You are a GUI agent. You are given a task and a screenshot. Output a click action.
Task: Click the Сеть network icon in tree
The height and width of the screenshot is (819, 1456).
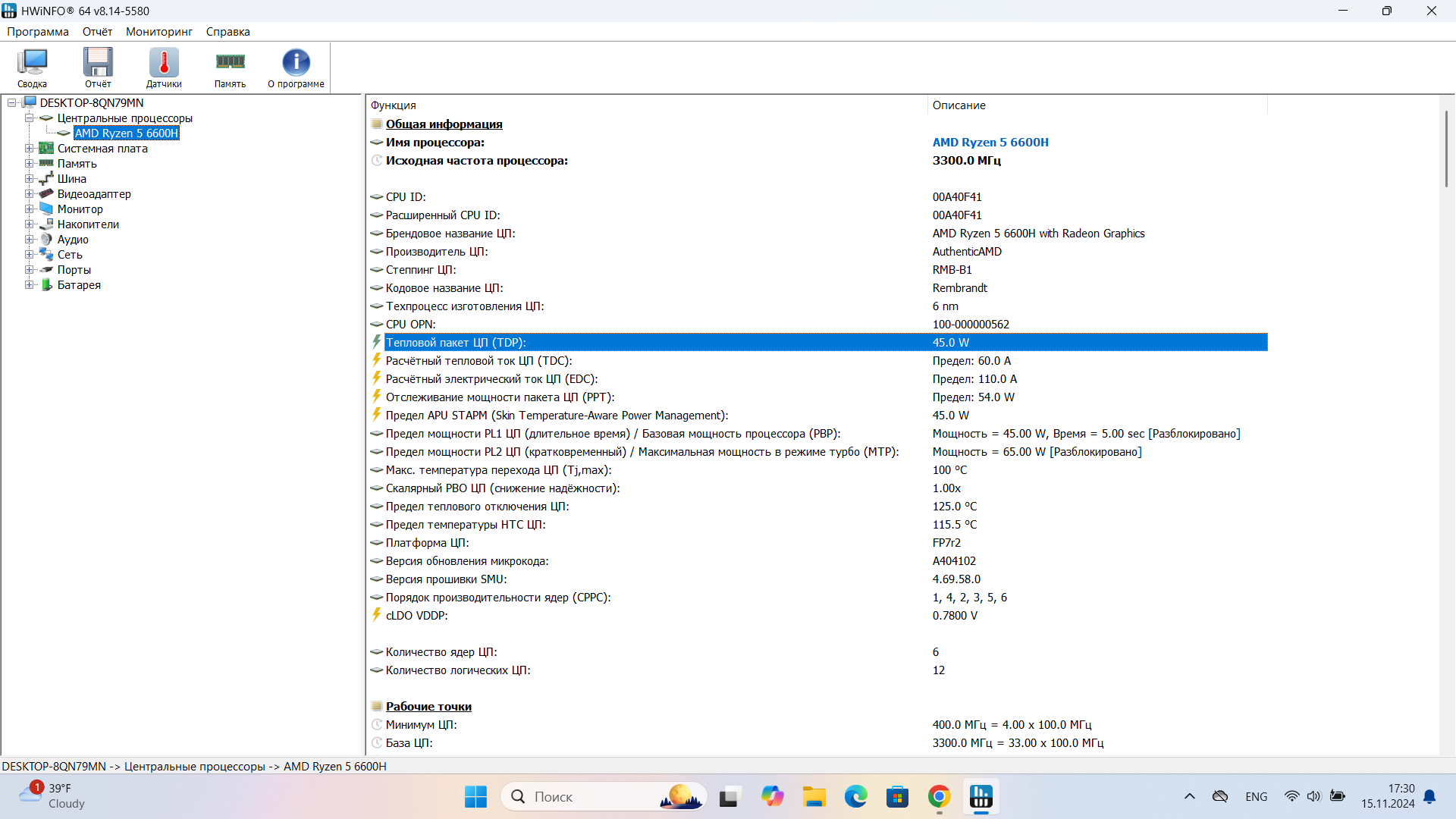pyautogui.click(x=46, y=255)
